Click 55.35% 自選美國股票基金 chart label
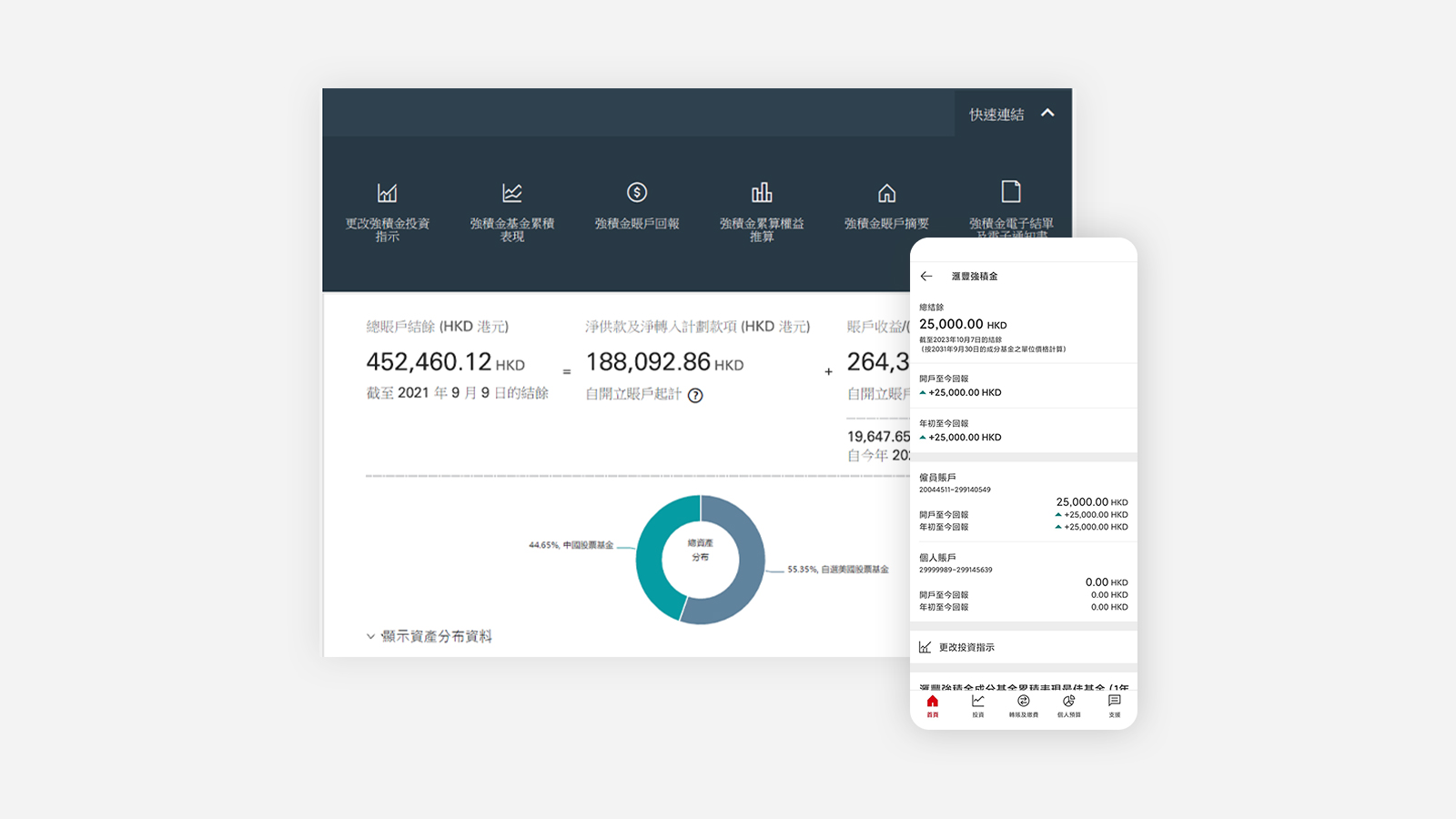 point(838,570)
